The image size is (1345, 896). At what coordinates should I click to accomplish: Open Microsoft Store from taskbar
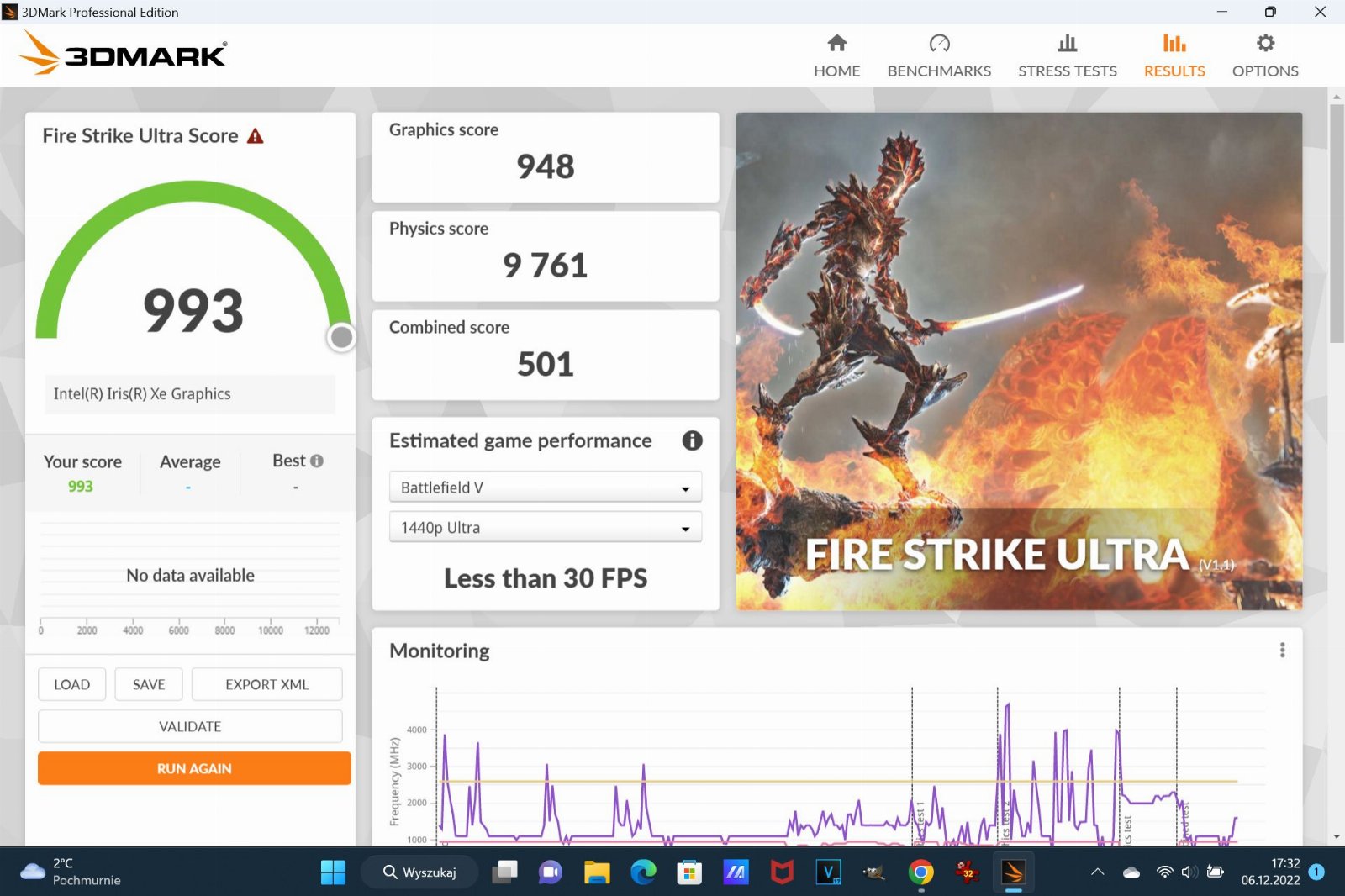(x=689, y=872)
